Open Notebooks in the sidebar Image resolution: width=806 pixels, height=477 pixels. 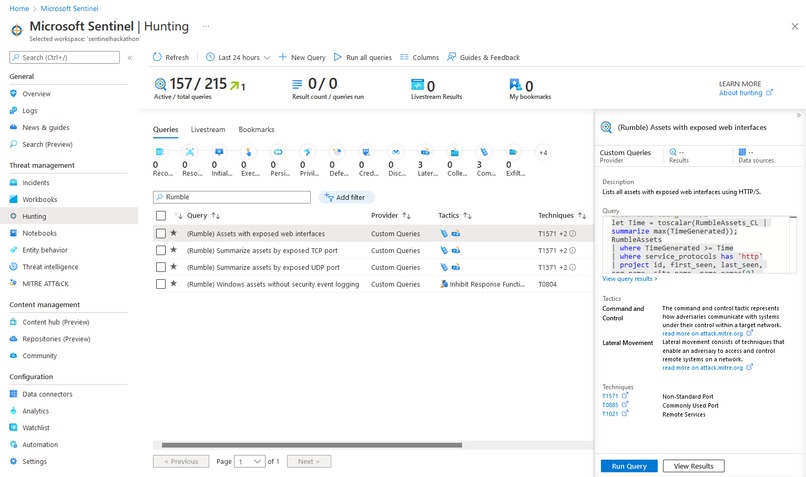(40, 233)
